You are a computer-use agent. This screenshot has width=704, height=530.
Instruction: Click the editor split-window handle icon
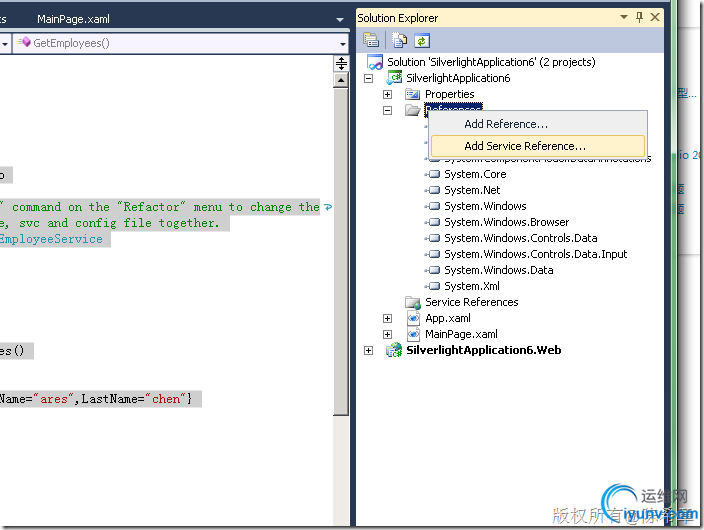coord(341,62)
